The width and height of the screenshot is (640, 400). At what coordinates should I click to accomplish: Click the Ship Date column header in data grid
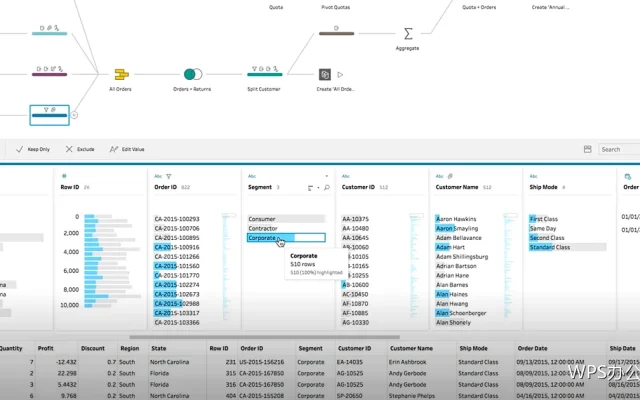coord(622,348)
